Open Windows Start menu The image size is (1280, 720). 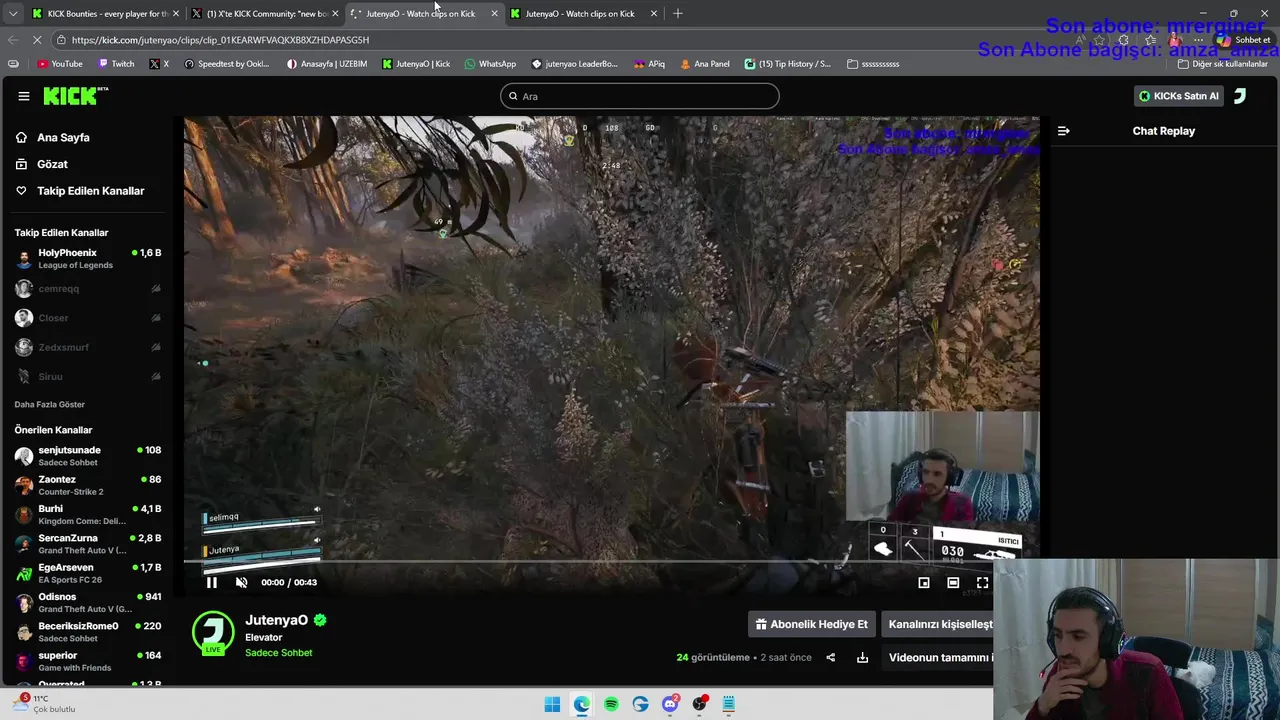[552, 704]
